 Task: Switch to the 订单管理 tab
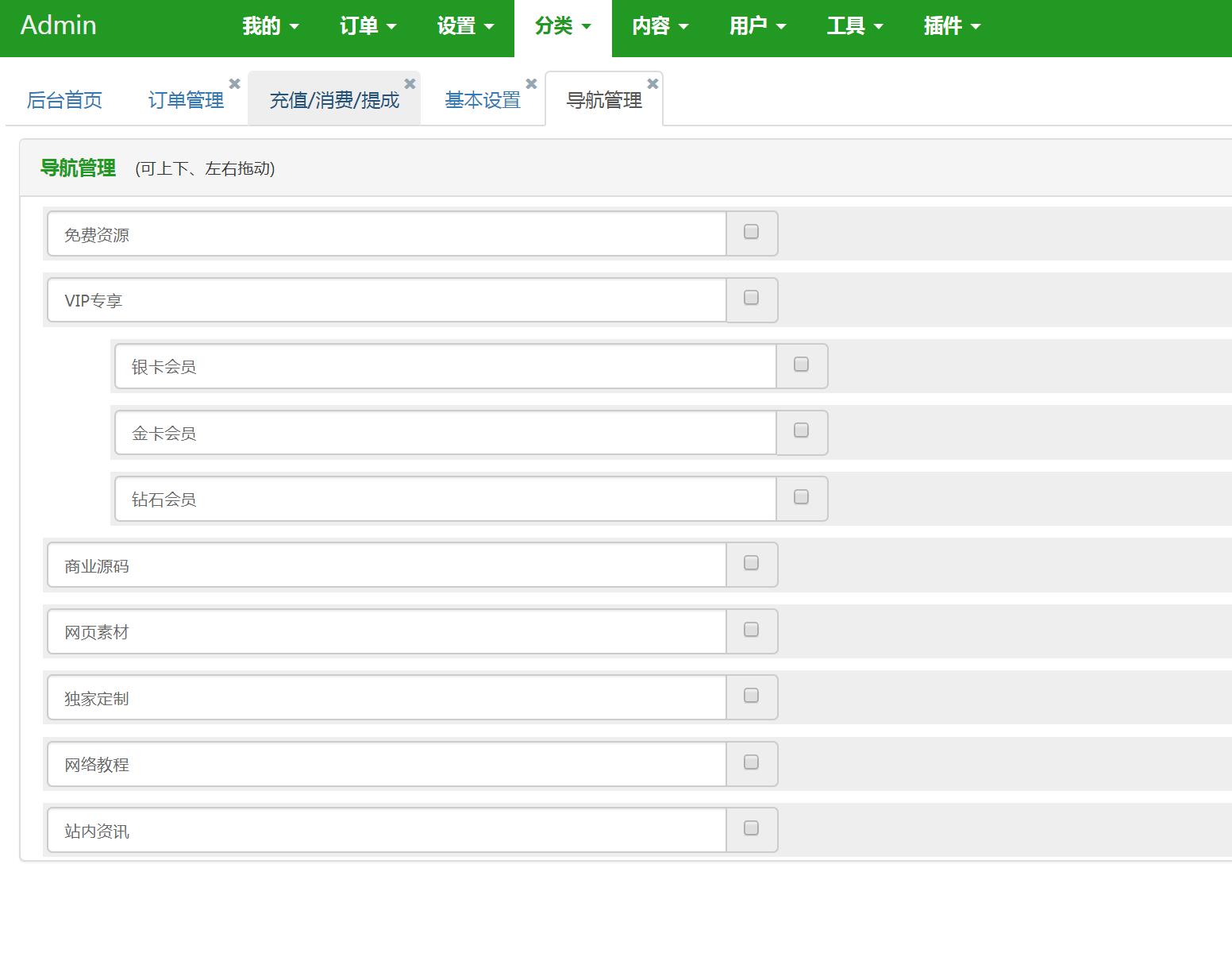[x=186, y=100]
